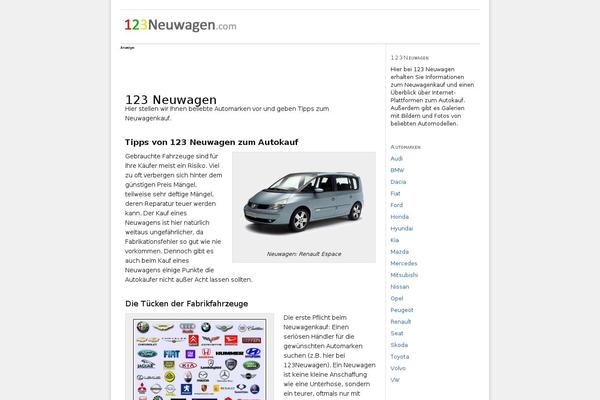The width and height of the screenshot is (600, 400).
Task: Go to the Mazda page
Action: 399,251
